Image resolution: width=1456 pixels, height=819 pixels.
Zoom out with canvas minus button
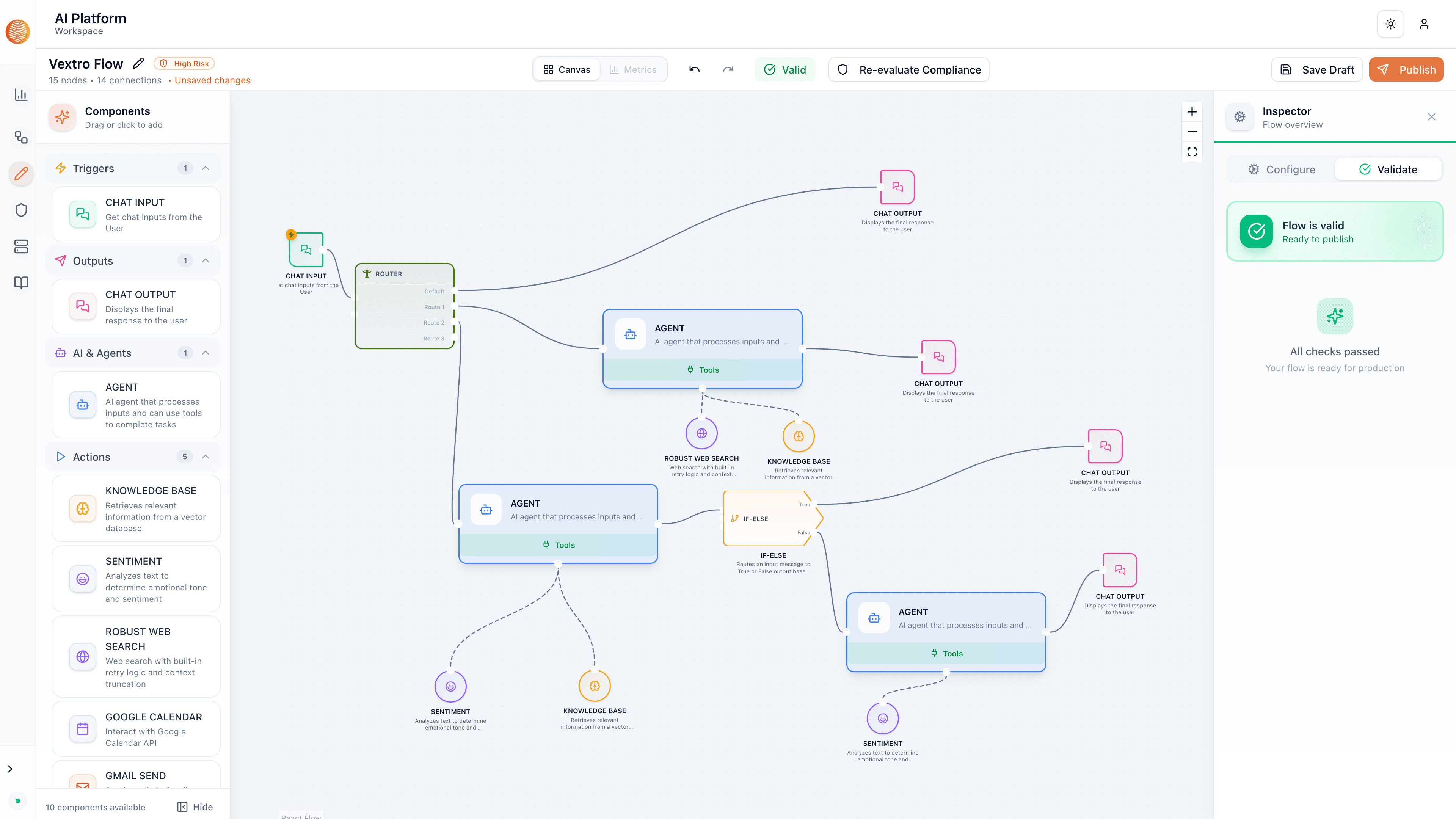pos(1191,132)
